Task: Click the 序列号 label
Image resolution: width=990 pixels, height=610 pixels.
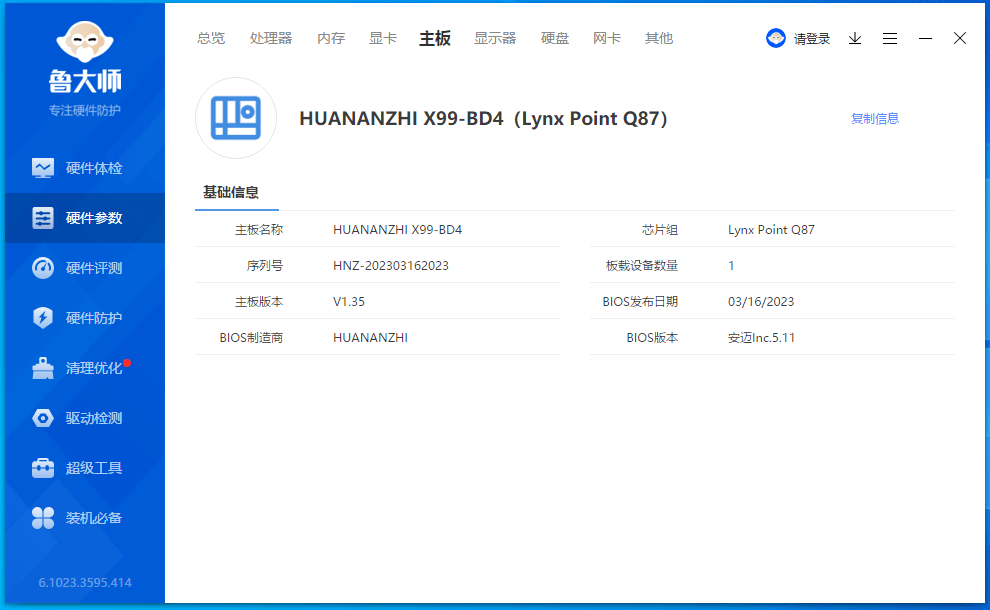Action: (265, 266)
